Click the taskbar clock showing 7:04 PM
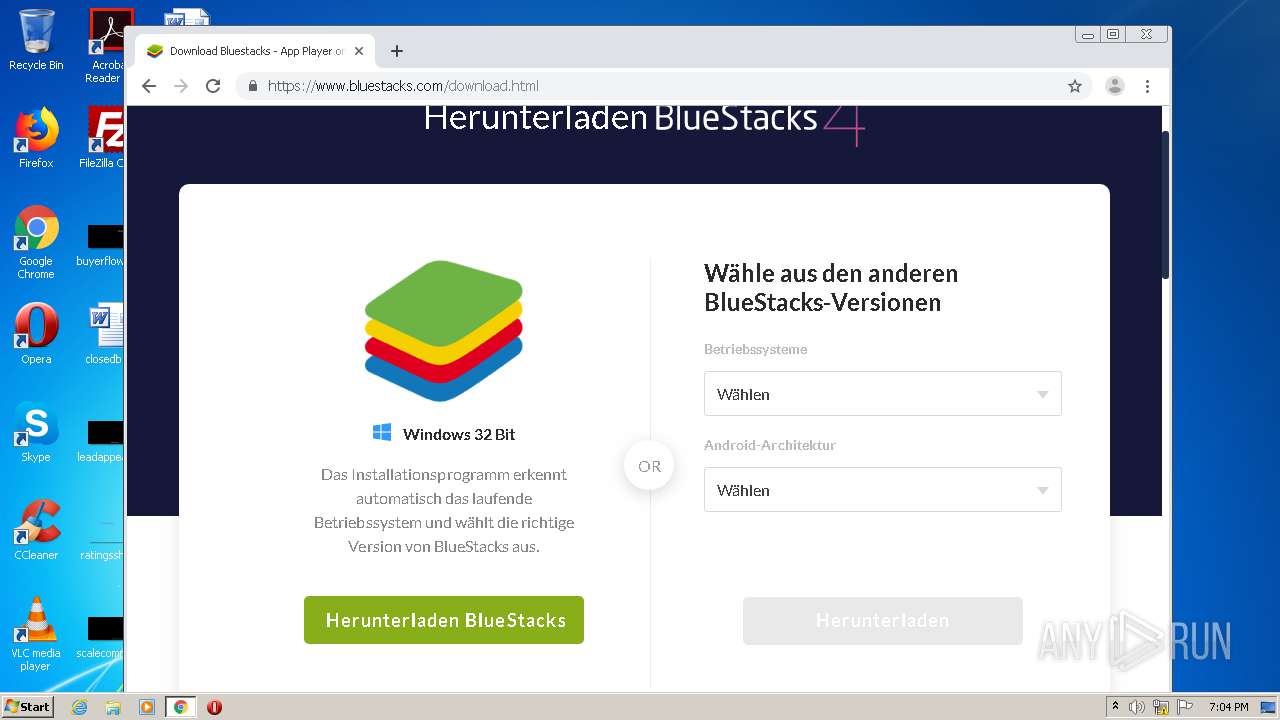 pyautogui.click(x=1228, y=707)
